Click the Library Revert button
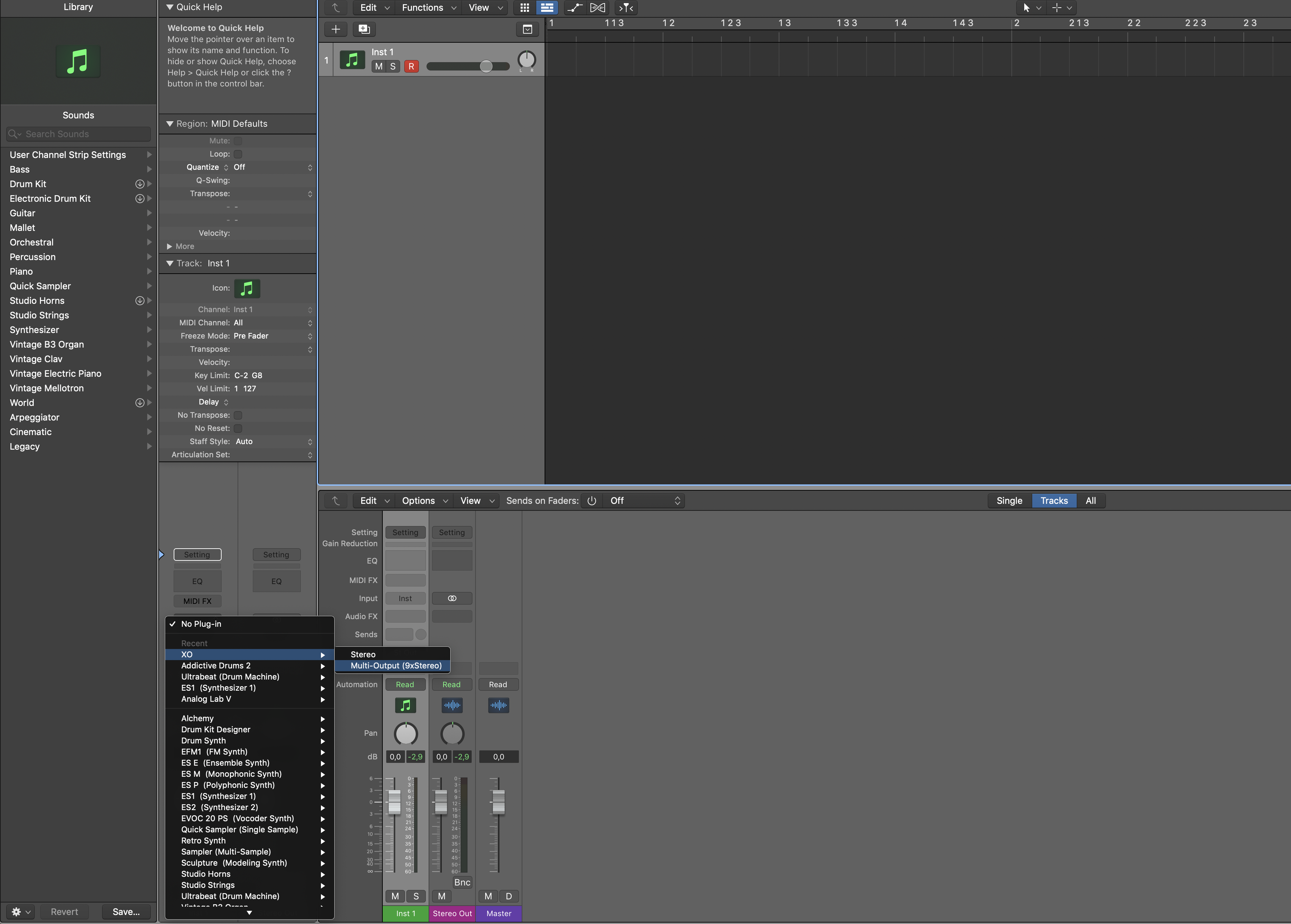 tap(64, 911)
